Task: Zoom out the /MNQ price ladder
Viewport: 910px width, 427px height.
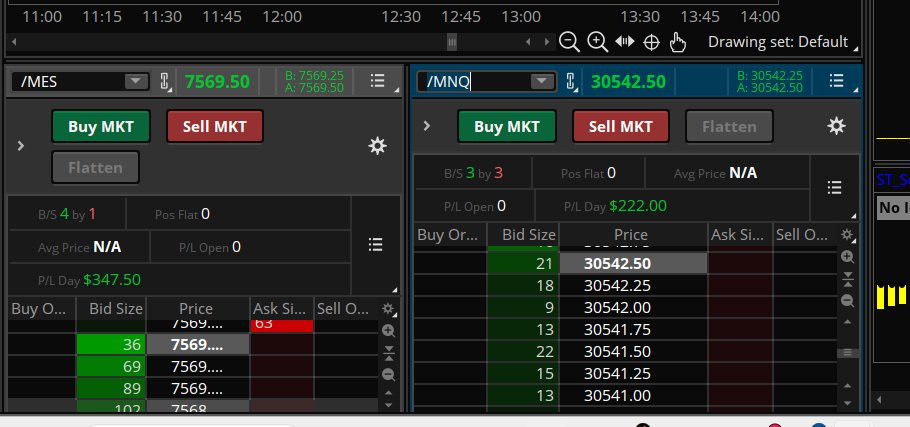Action: [847, 301]
